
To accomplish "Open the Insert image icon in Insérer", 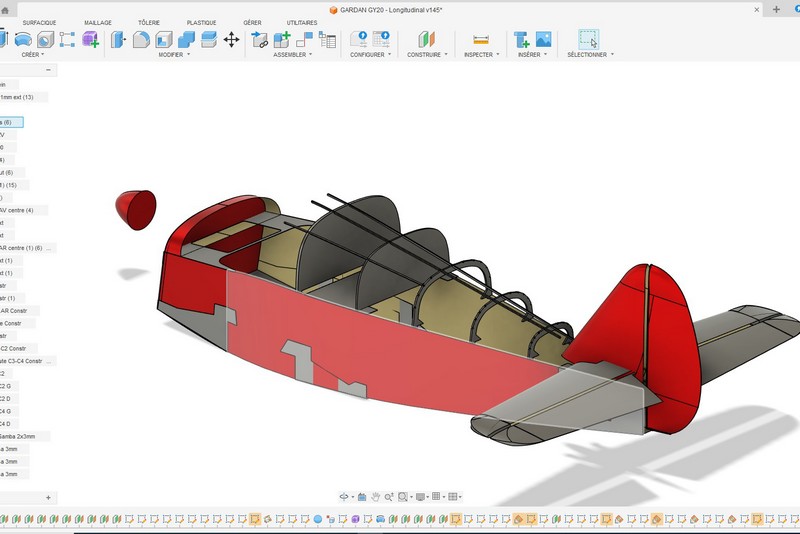I will [x=543, y=40].
